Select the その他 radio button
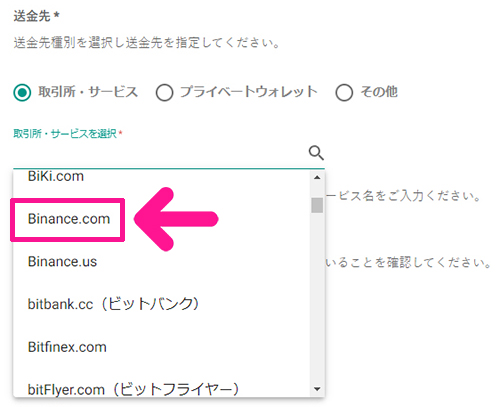 point(344,92)
